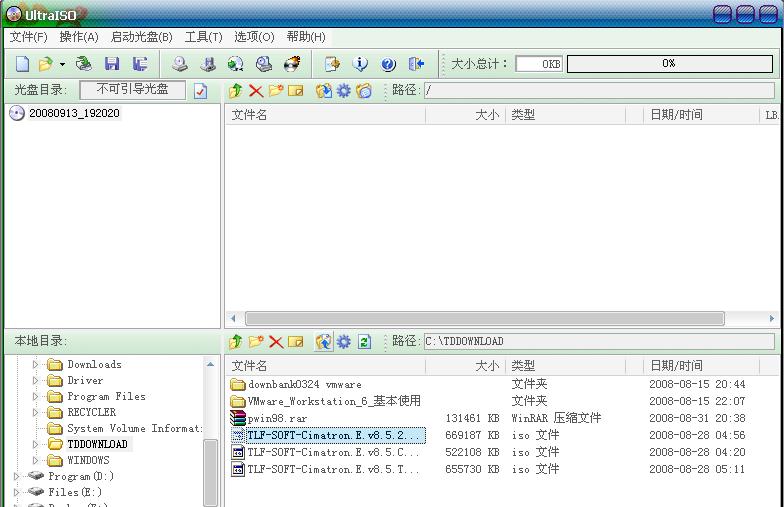Click Up folder icon in disc image toolbar
This screenshot has height=507, width=784.
coord(236,90)
